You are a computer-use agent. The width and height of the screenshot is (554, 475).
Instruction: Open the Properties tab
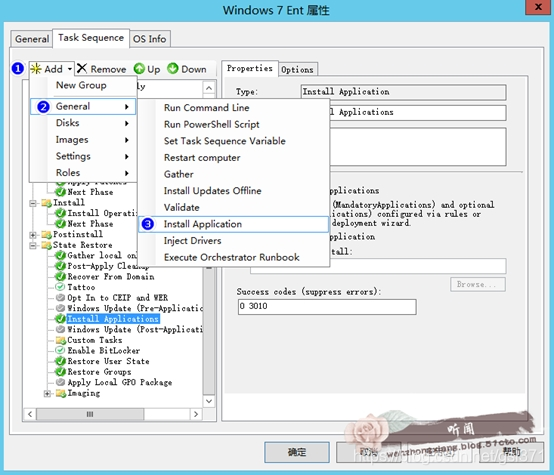pos(250,68)
